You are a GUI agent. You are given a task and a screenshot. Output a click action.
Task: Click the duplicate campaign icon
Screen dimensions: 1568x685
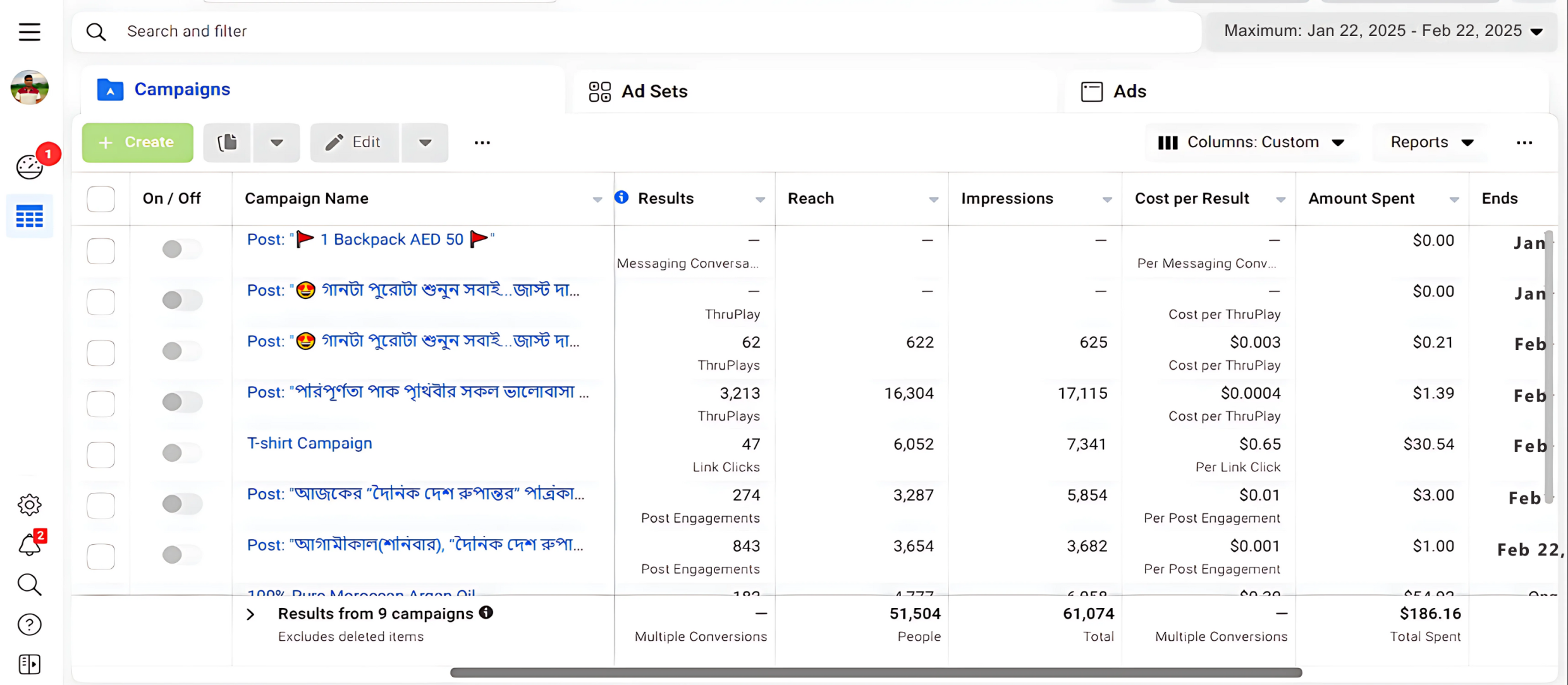click(227, 143)
